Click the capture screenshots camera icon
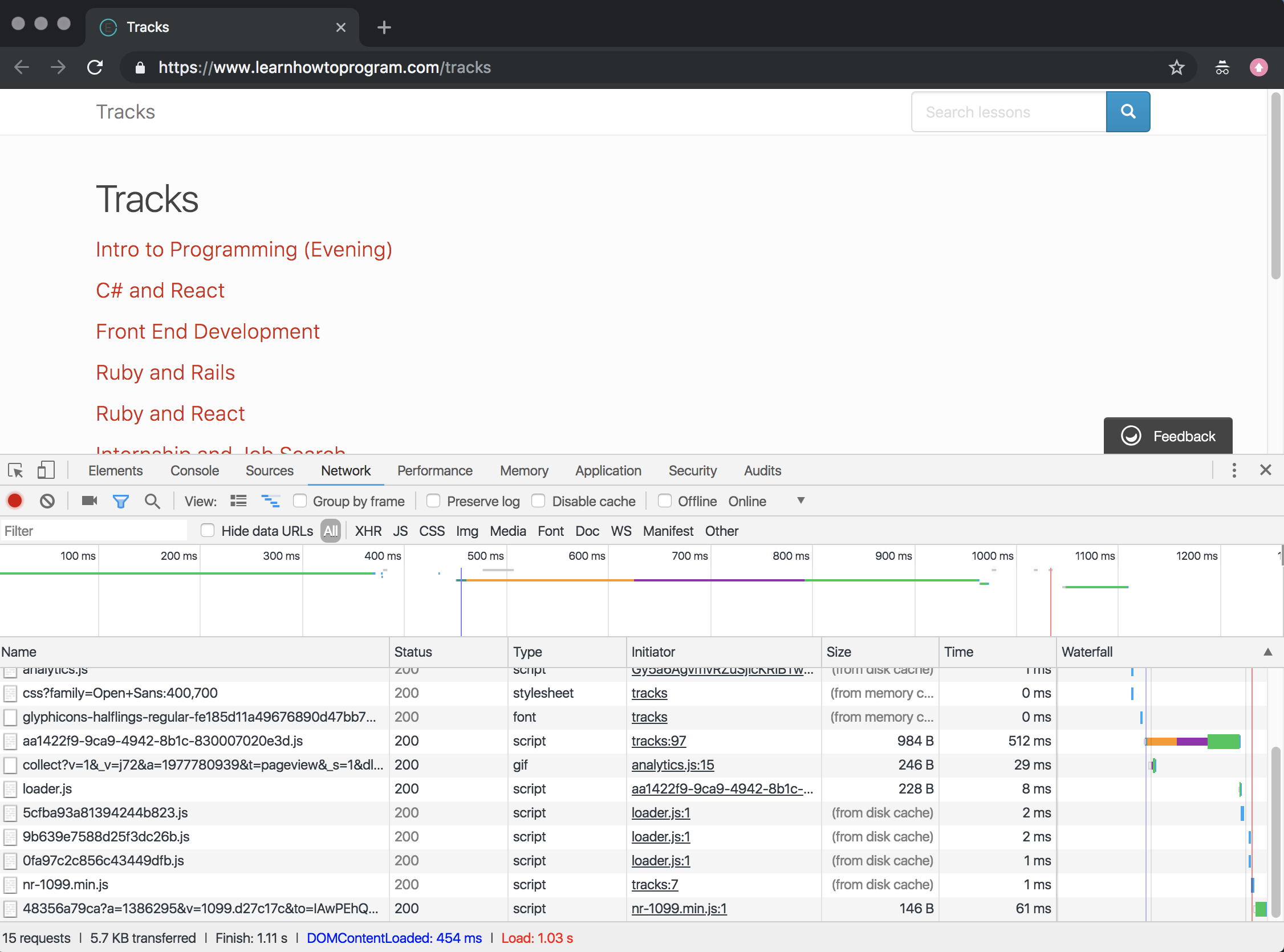 [90, 501]
